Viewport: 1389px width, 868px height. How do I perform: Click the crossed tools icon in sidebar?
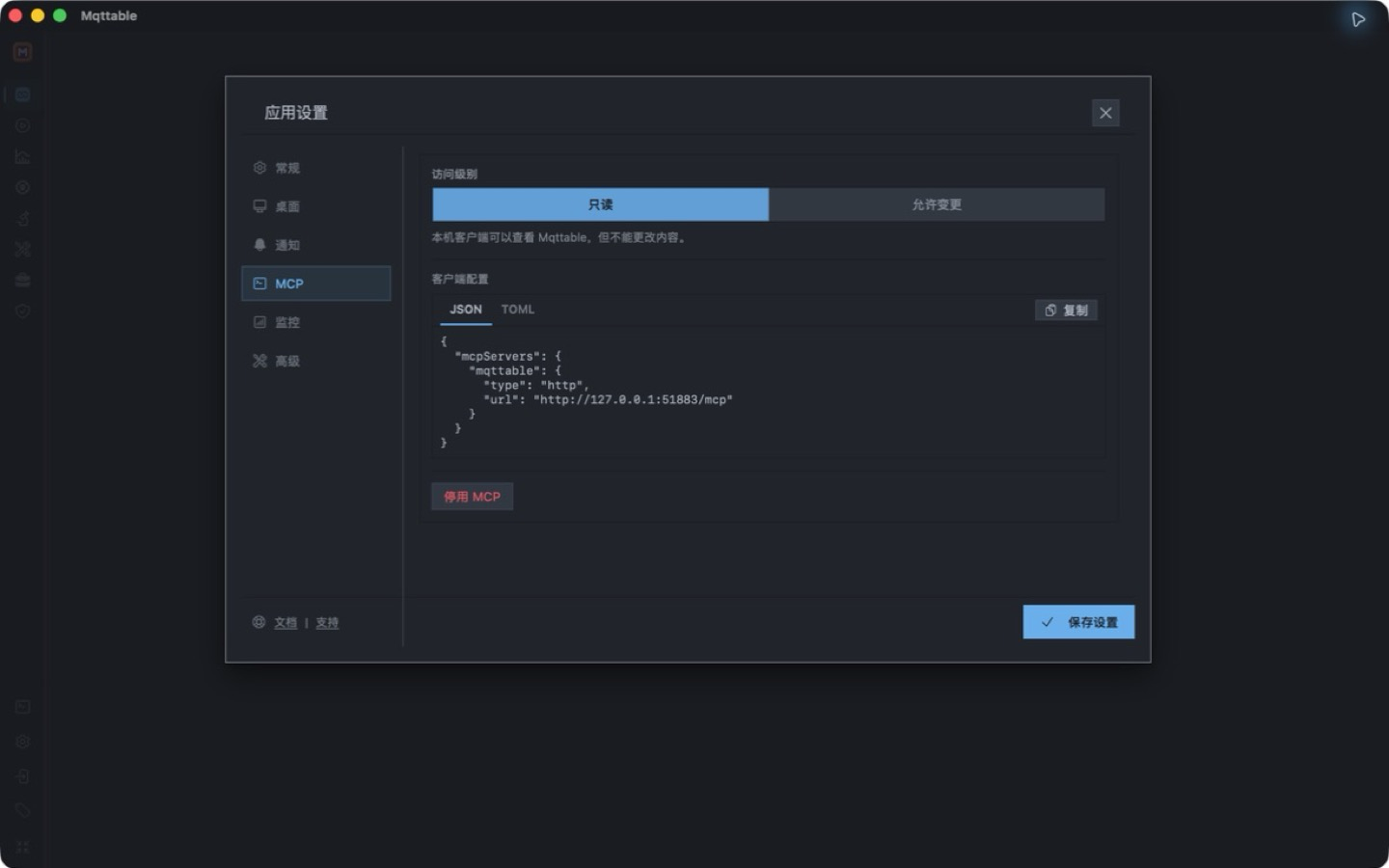click(22, 249)
